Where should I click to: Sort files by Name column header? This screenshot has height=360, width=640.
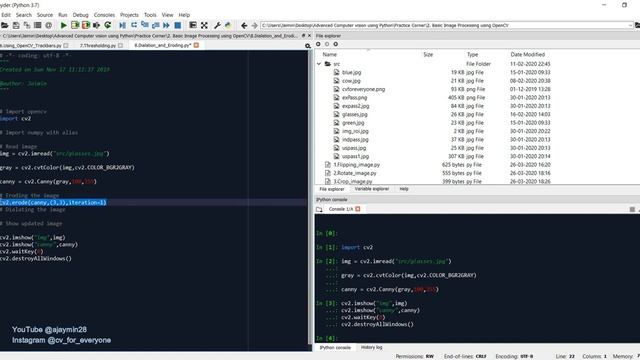[330, 54]
